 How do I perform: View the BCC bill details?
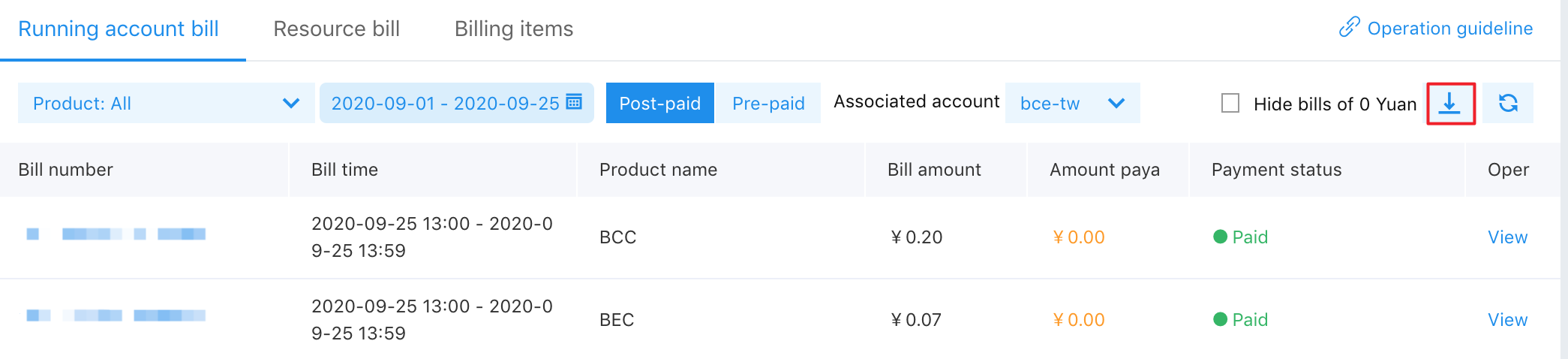coord(1507,237)
